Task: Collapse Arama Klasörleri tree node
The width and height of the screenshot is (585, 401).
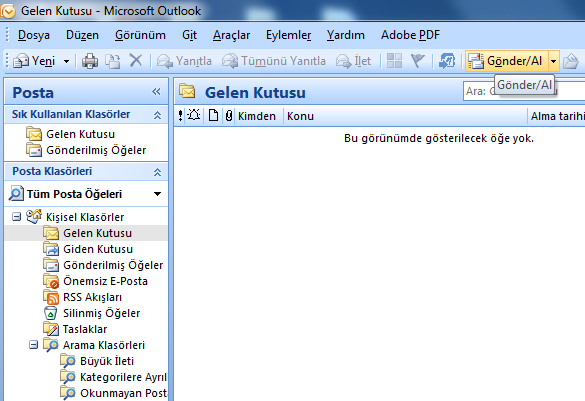Action: pos(34,345)
